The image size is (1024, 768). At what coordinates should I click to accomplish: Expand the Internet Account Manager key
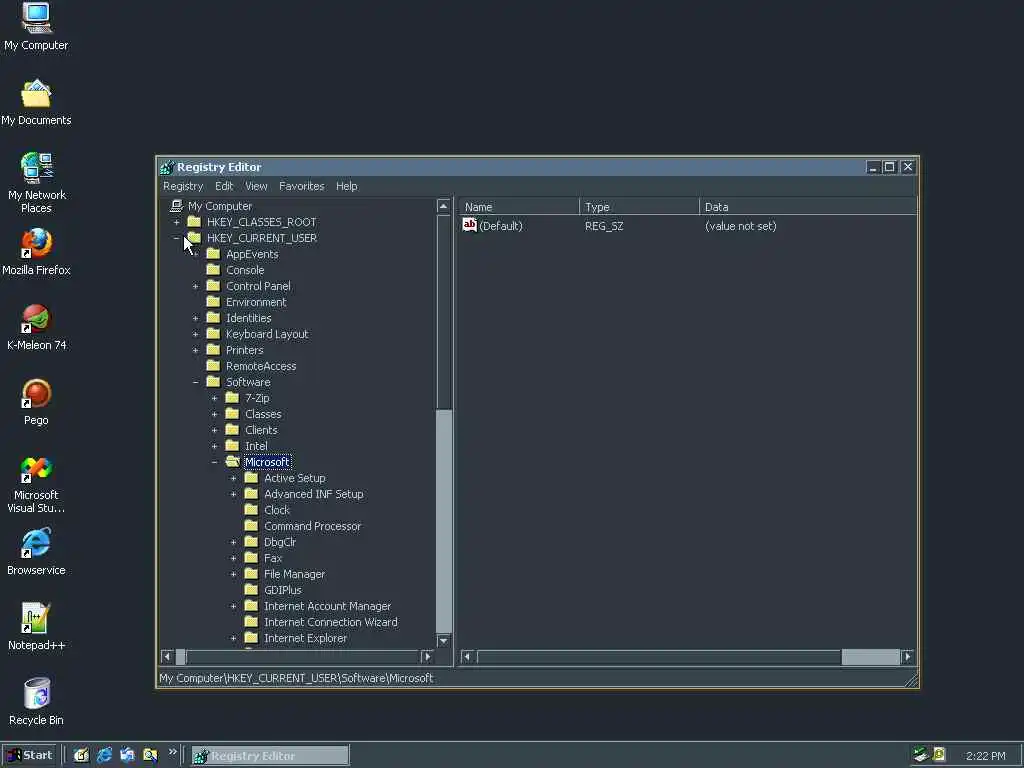(233, 606)
